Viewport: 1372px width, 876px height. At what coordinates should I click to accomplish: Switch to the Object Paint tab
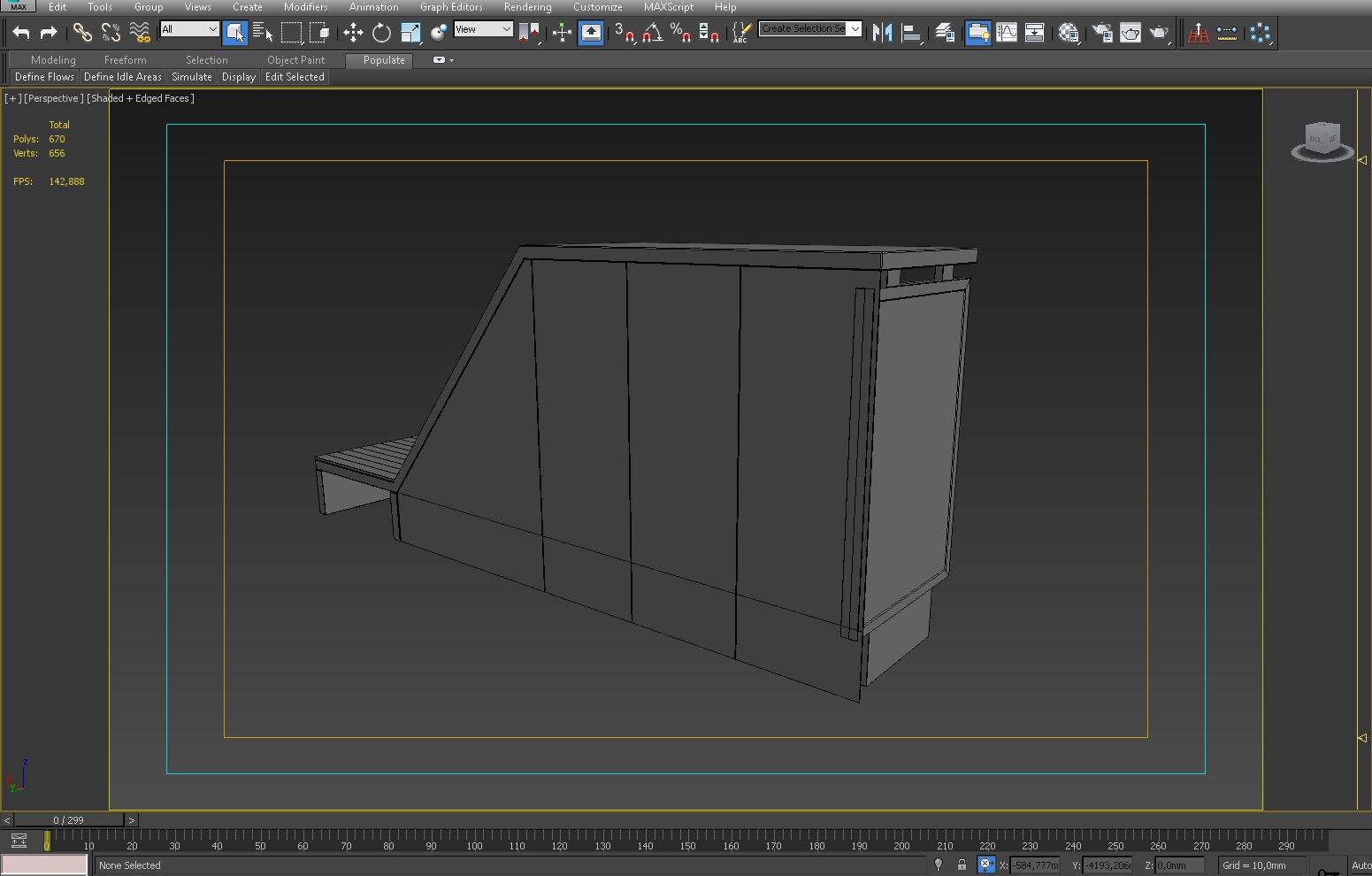(295, 60)
